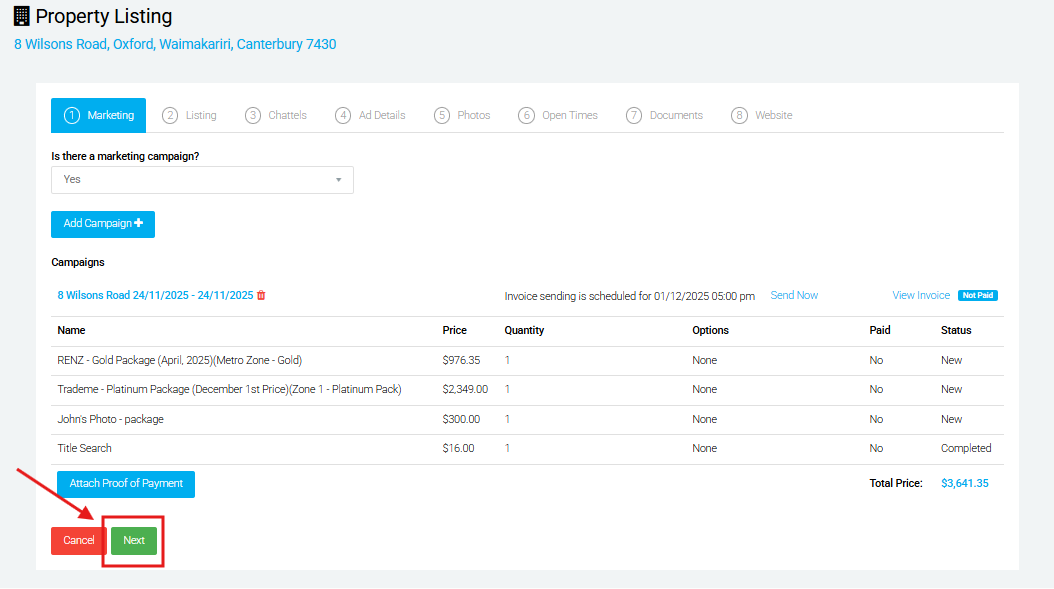Select the step 8 circle icon for Website
This screenshot has width=1054, height=589.
pyautogui.click(x=739, y=116)
